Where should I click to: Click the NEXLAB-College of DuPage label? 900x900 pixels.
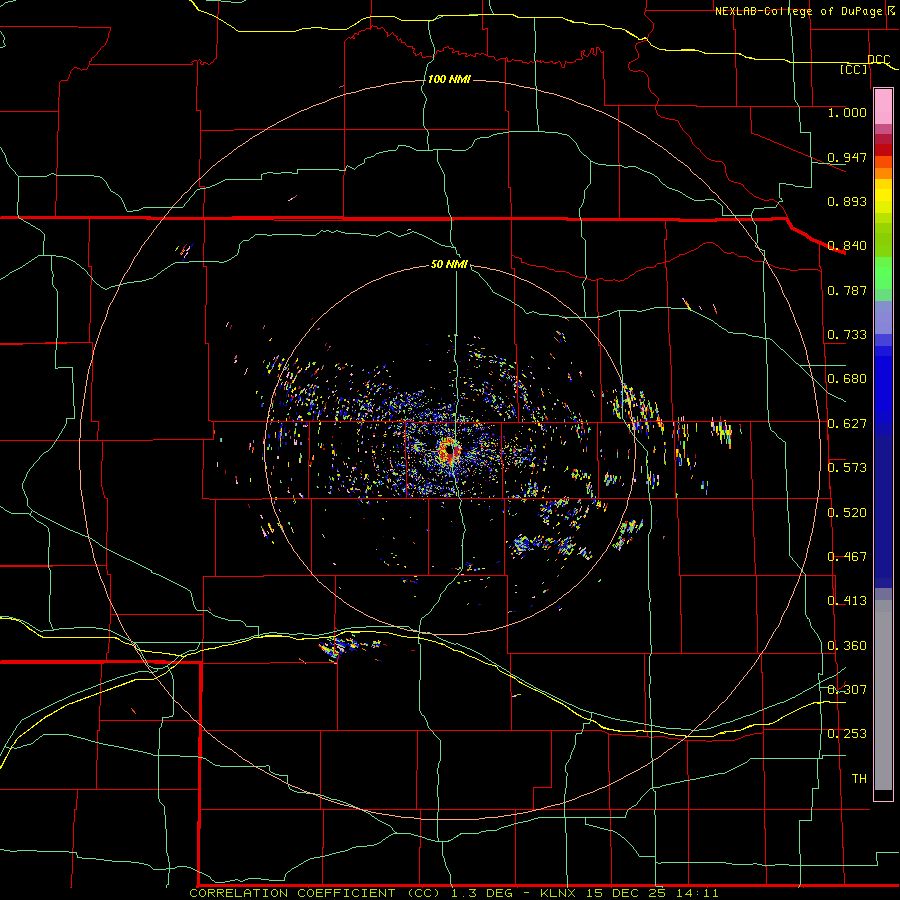pos(798,11)
